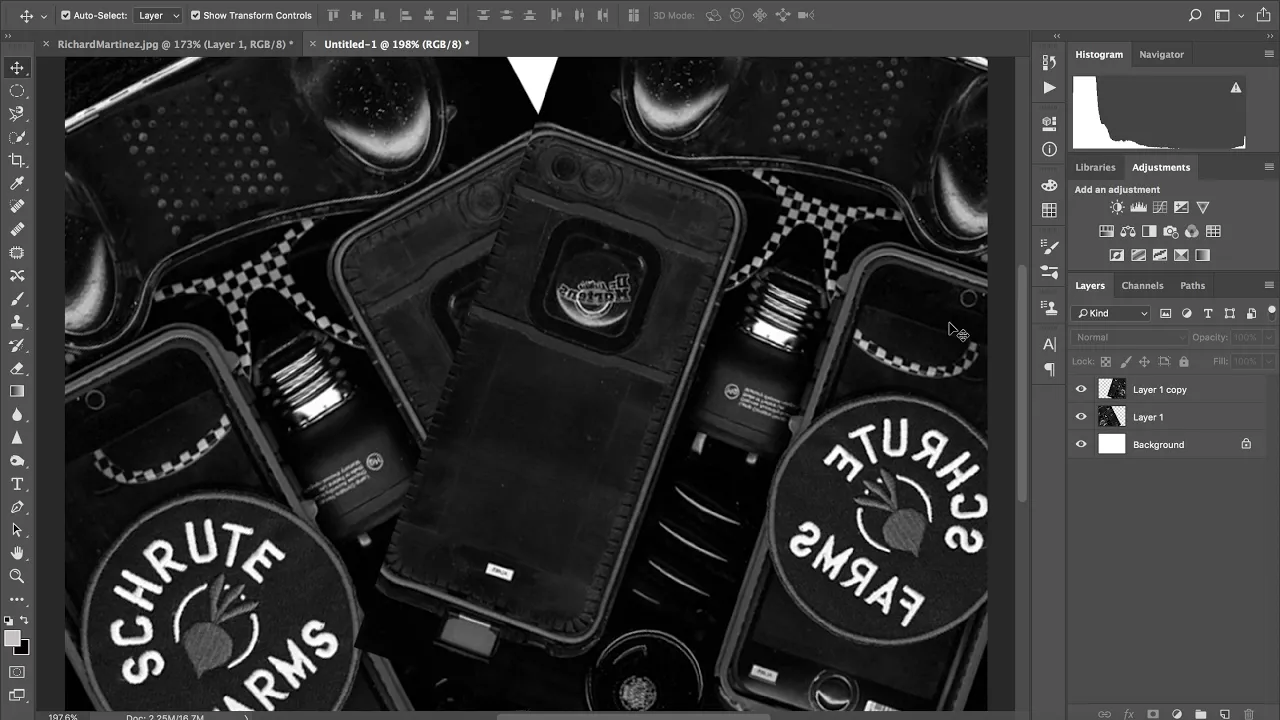Click the search icon in options bar
Screen dimensions: 1280x720
pos(1195,15)
